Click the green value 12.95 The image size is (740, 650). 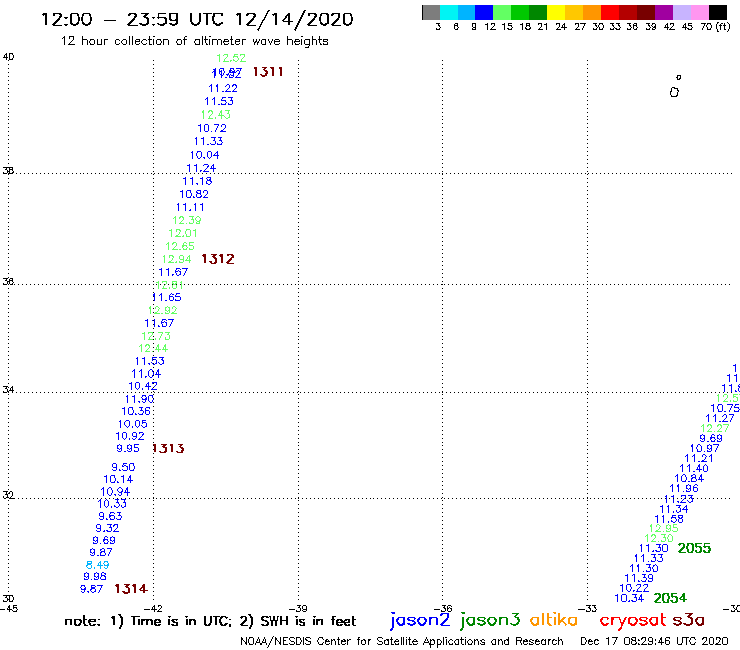point(664,529)
